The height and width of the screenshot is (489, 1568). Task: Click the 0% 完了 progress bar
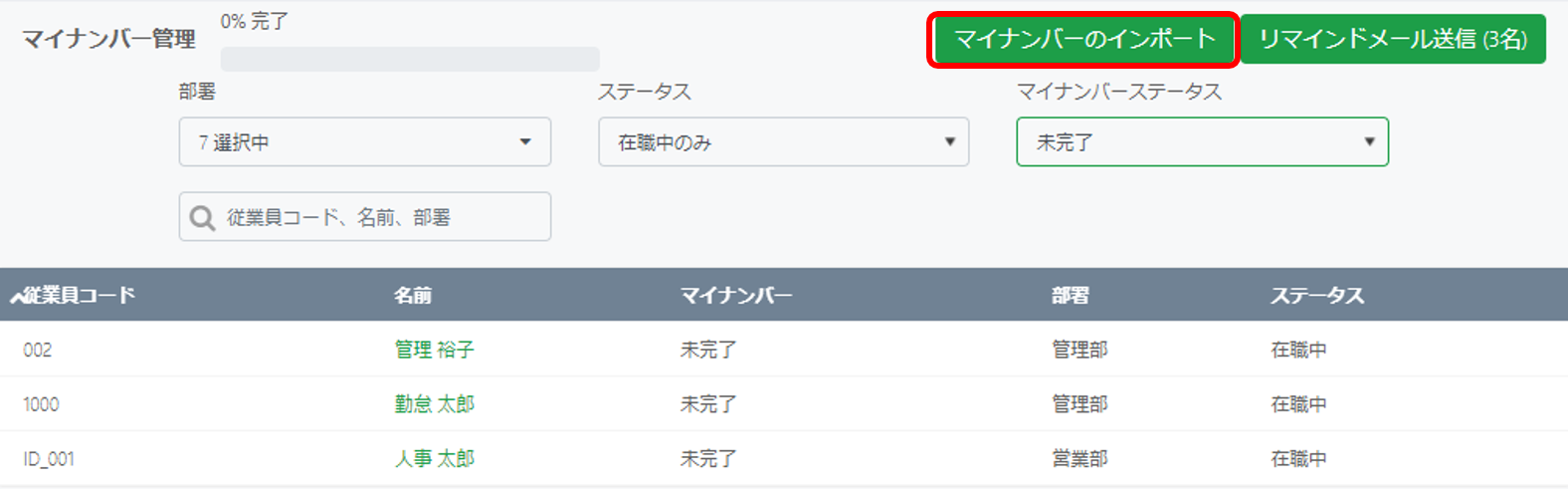tap(410, 59)
